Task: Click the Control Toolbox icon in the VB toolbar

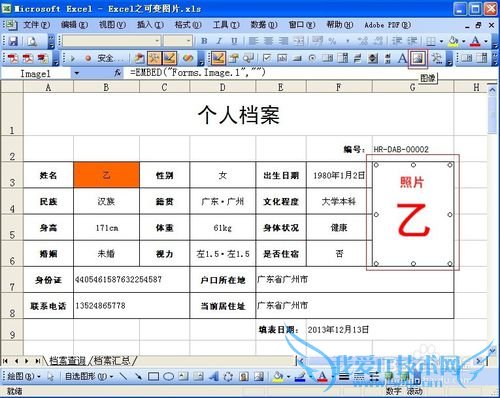Action: pos(154,59)
